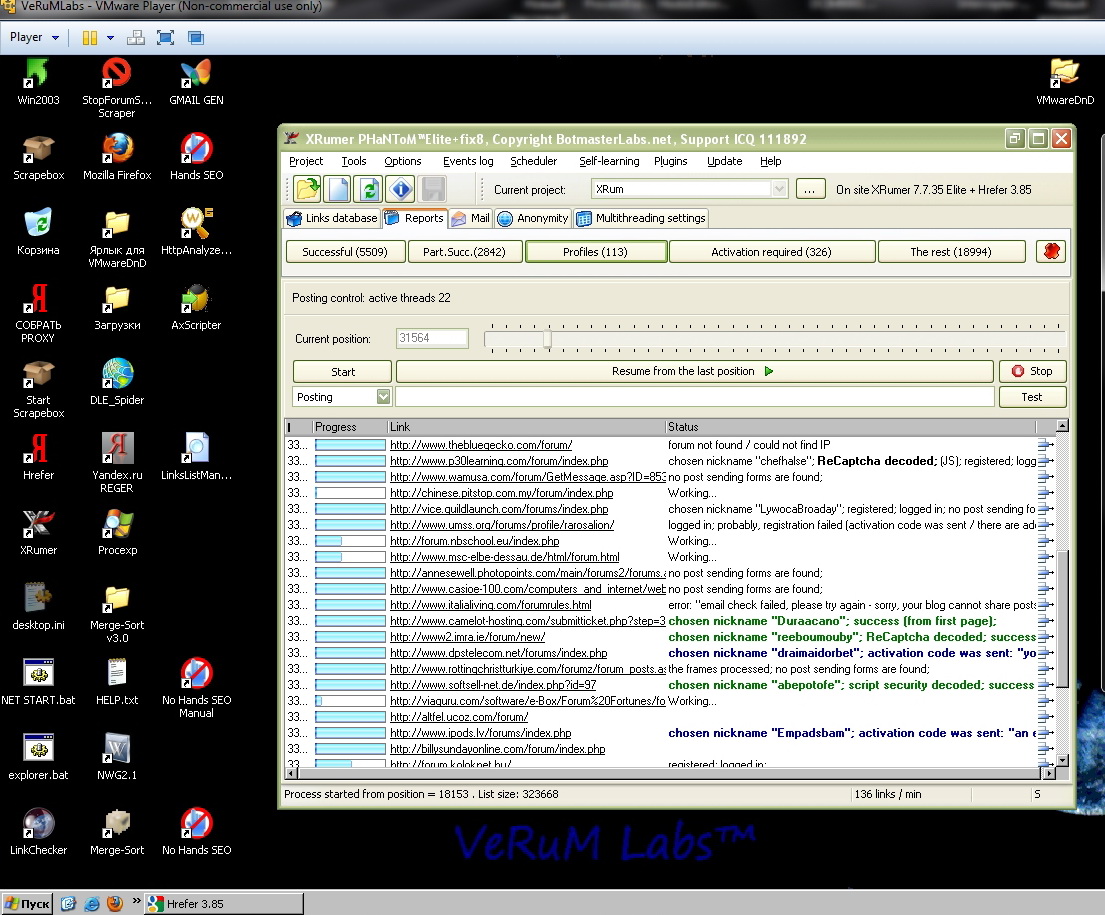Switch to the Anonymity tab
Screen dimensions: 1105x915
(533, 218)
